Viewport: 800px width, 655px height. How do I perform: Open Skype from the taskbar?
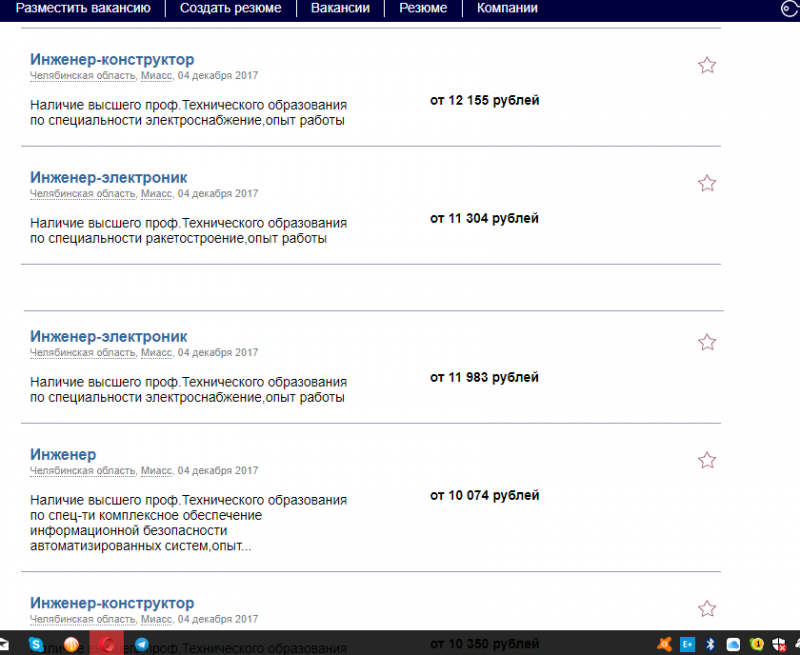point(36,644)
